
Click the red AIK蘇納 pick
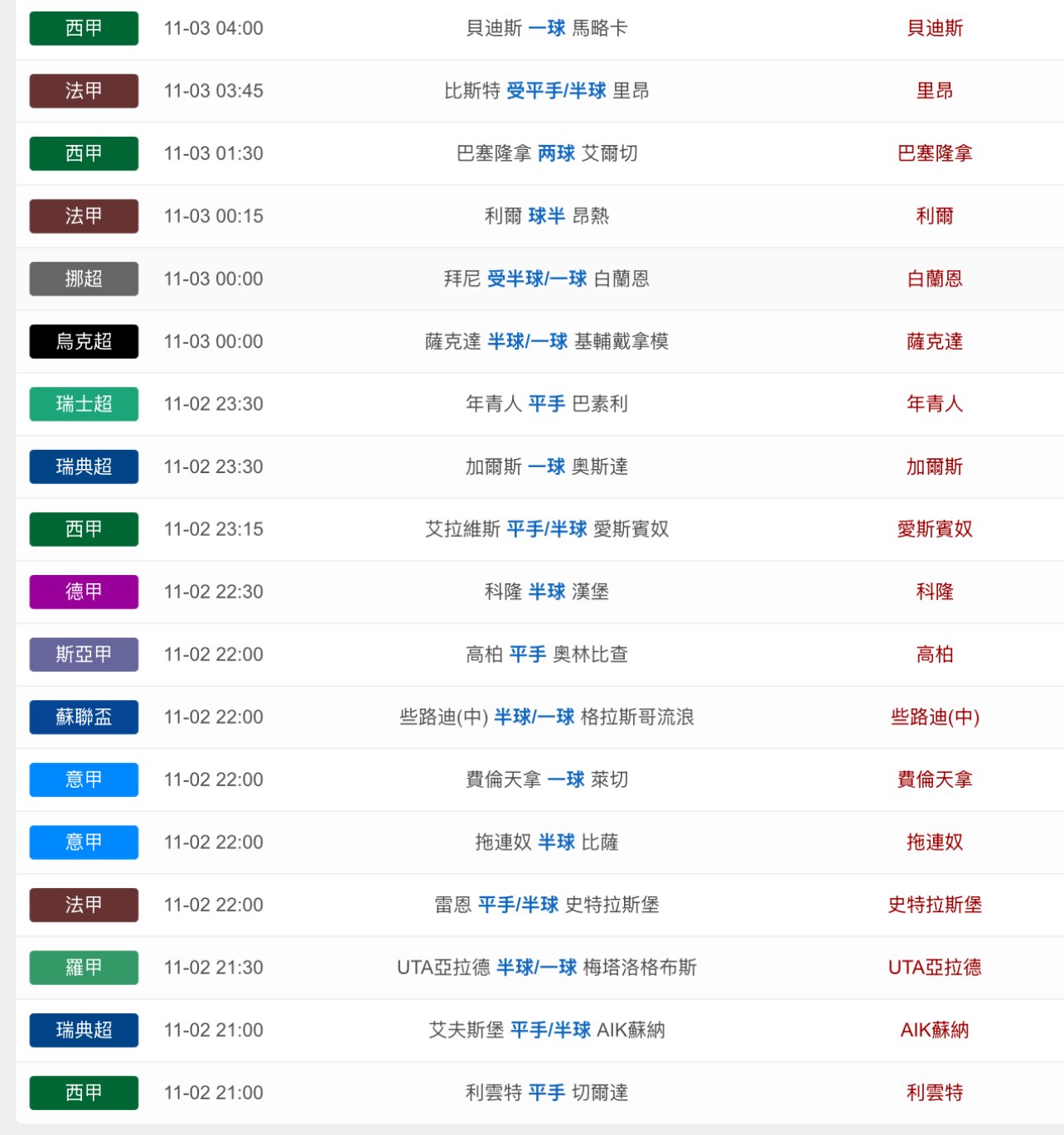pyautogui.click(x=935, y=1030)
